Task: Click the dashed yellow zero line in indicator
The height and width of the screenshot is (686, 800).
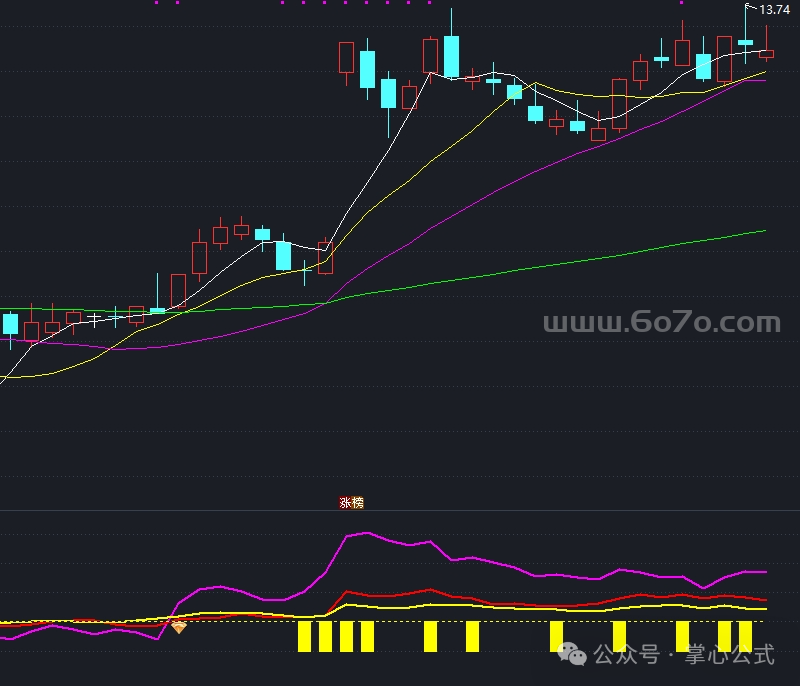Action: 500,622
